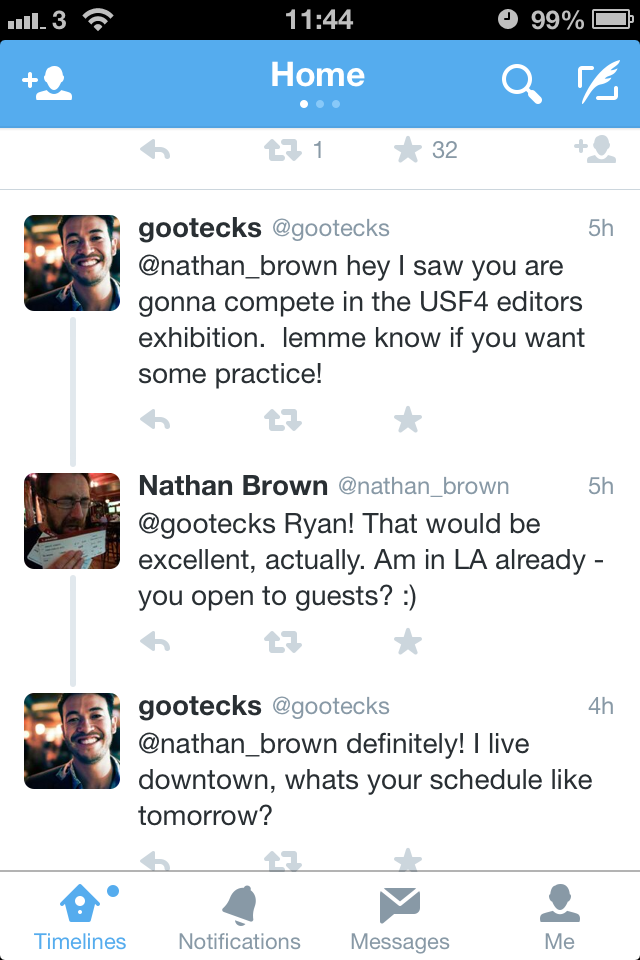This screenshot has height=960, width=640.
Task: Open @gootecks handle in first tweet
Action: 330,229
